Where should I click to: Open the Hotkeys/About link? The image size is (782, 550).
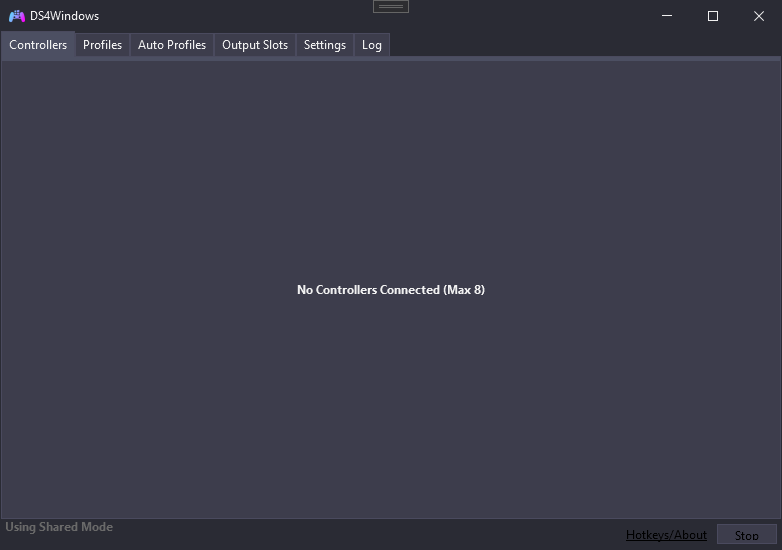coord(666,535)
